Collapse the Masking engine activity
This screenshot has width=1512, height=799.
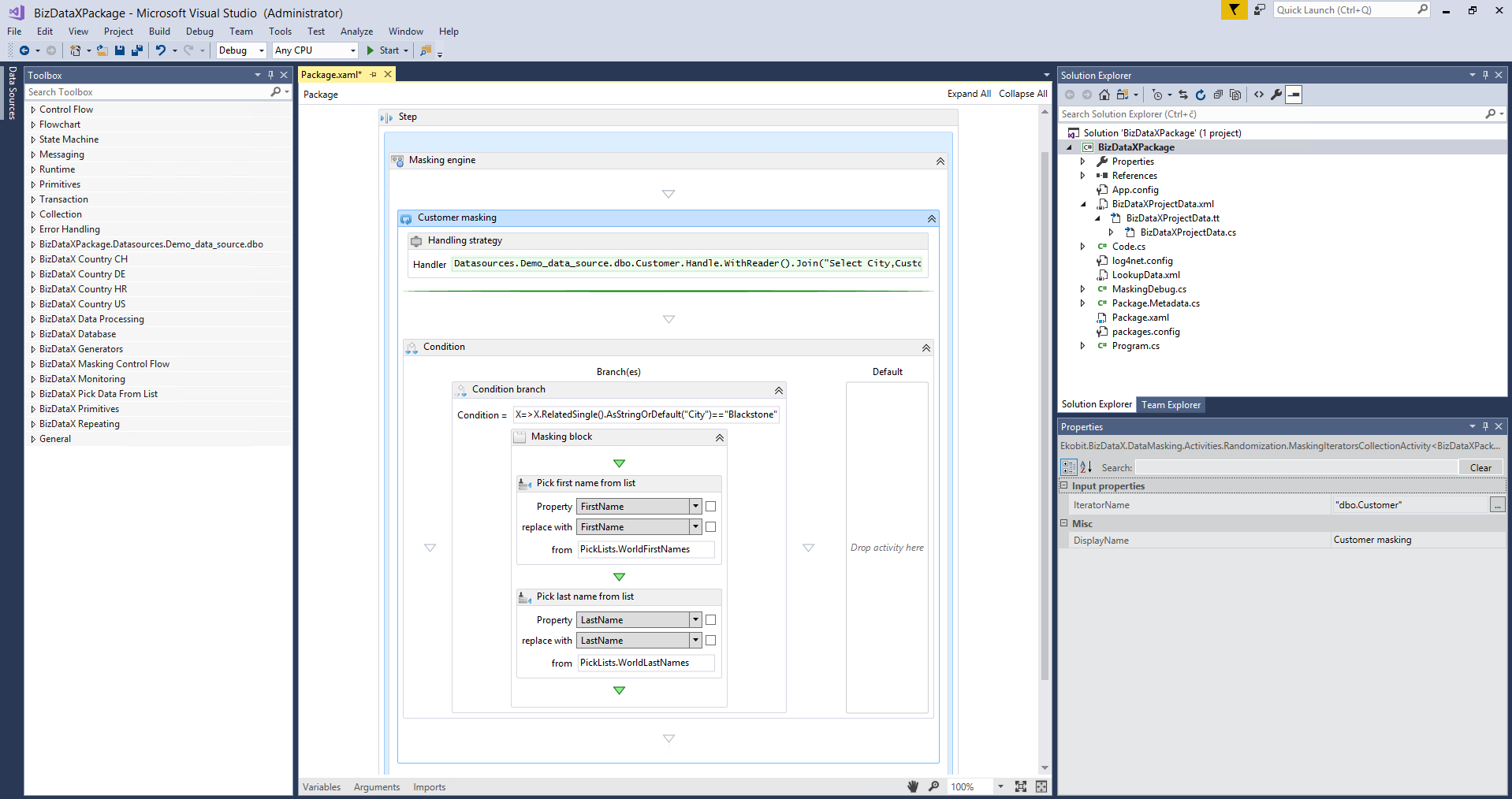940,161
